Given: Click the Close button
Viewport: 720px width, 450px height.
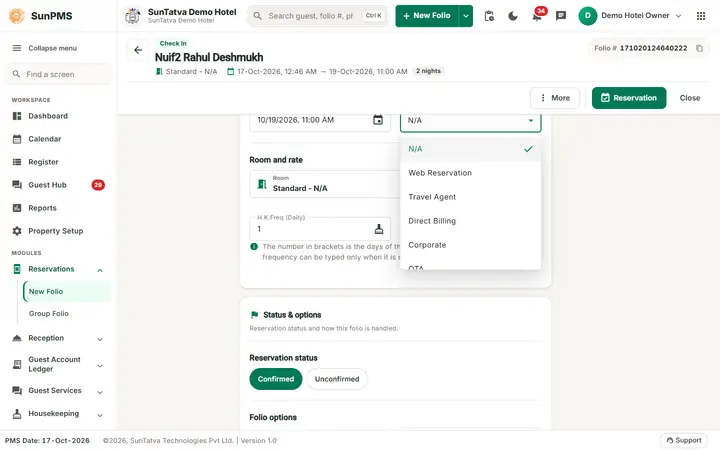Looking at the screenshot, I should pyautogui.click(x=690, y=98).
